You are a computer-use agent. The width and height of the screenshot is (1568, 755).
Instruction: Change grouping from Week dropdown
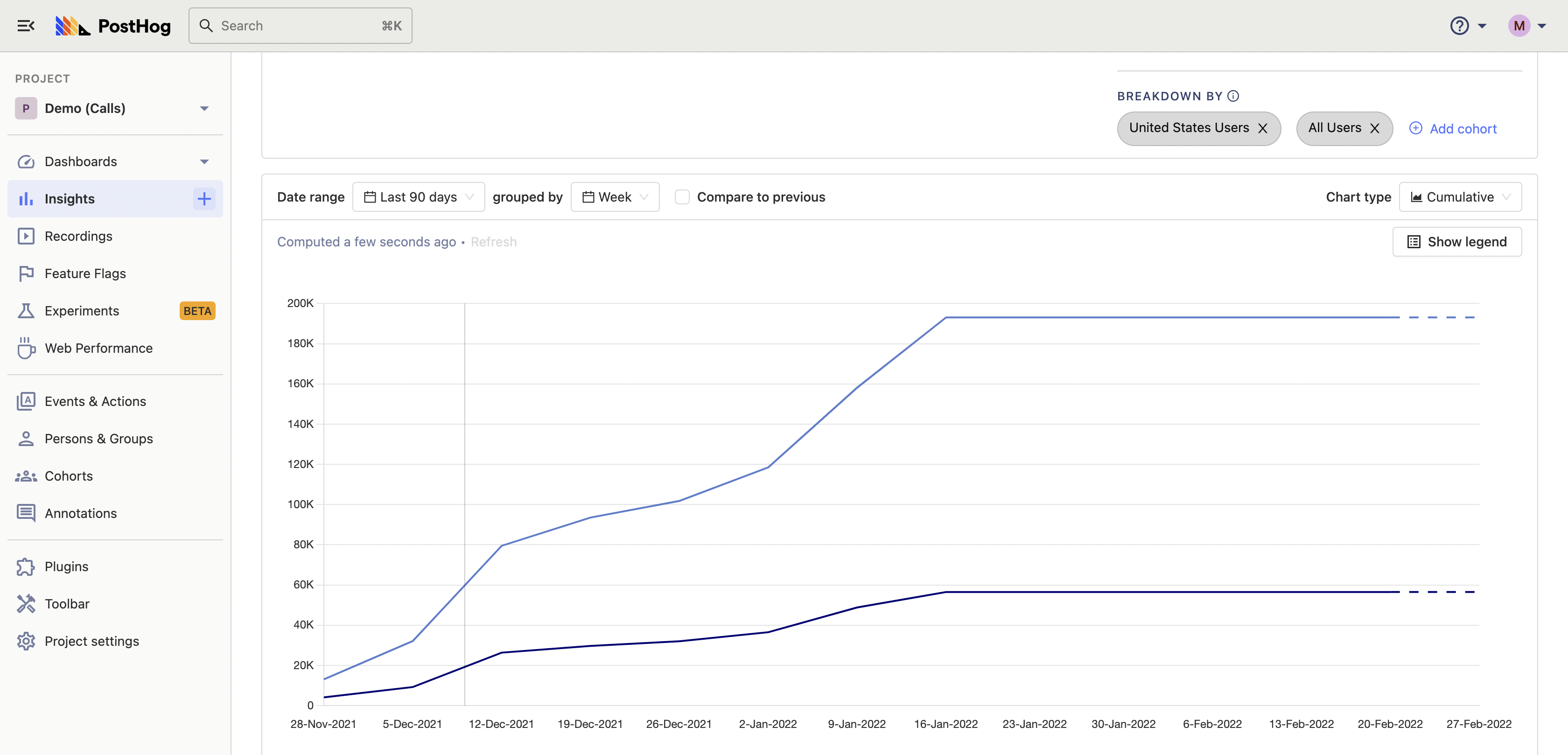pos(615,196)
